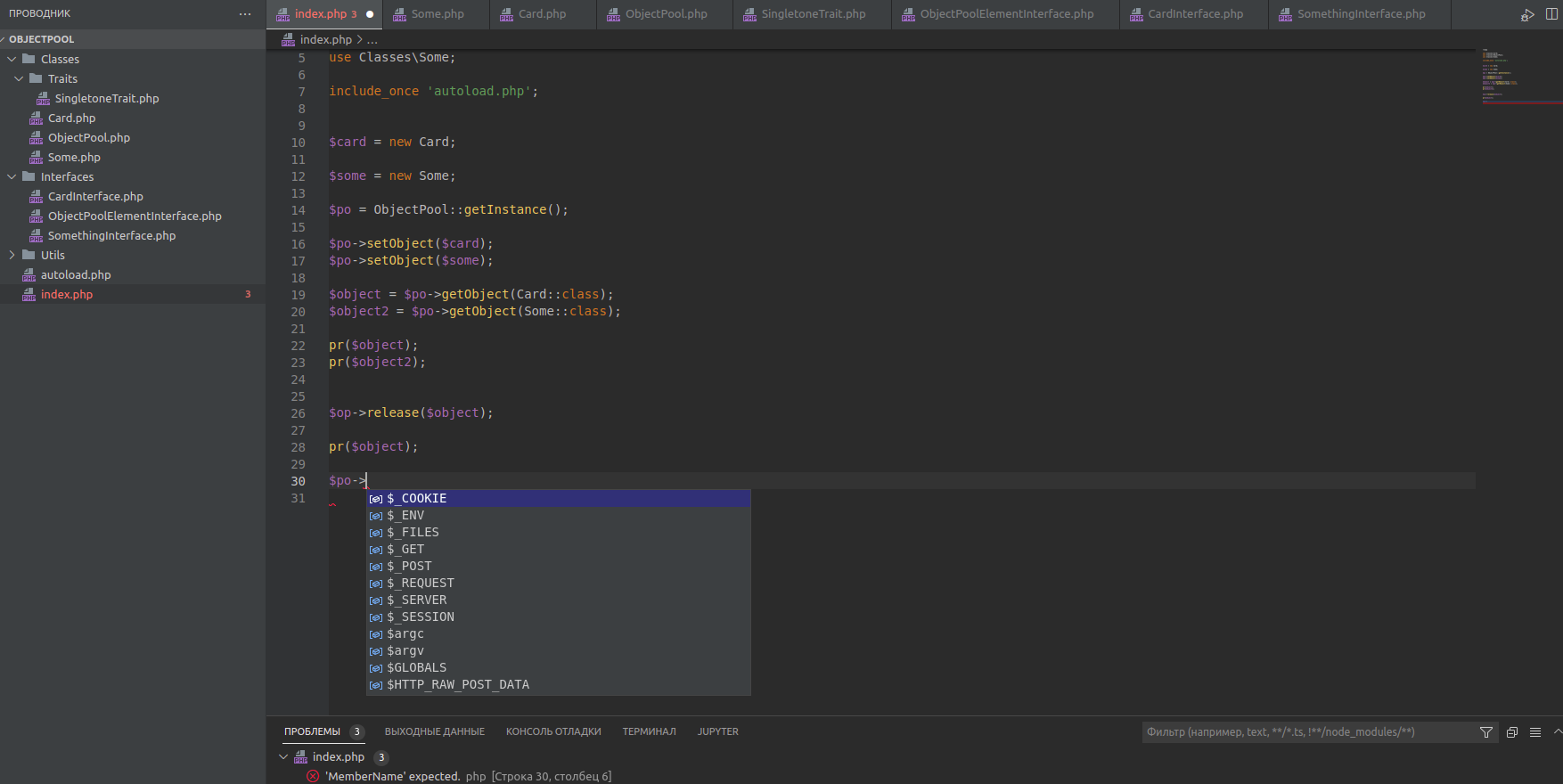1563x784 pixels.
Task: Switch to the SingletoneTrait.php editor tab
Action: 813,14
